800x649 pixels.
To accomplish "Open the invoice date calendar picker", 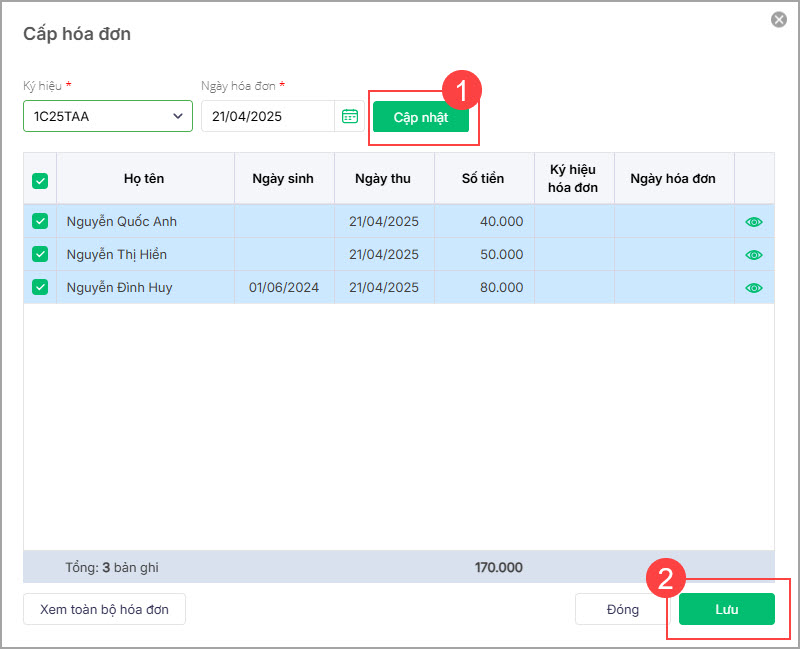I will point(349,116).
